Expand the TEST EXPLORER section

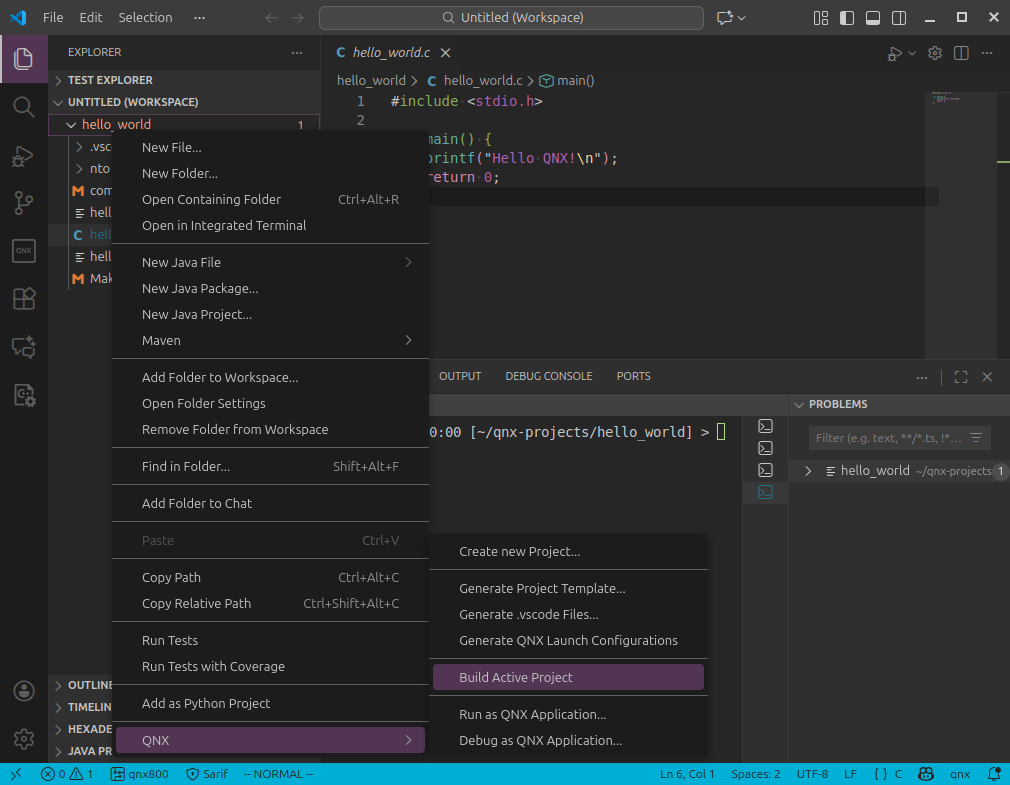(x=110, y=80)
